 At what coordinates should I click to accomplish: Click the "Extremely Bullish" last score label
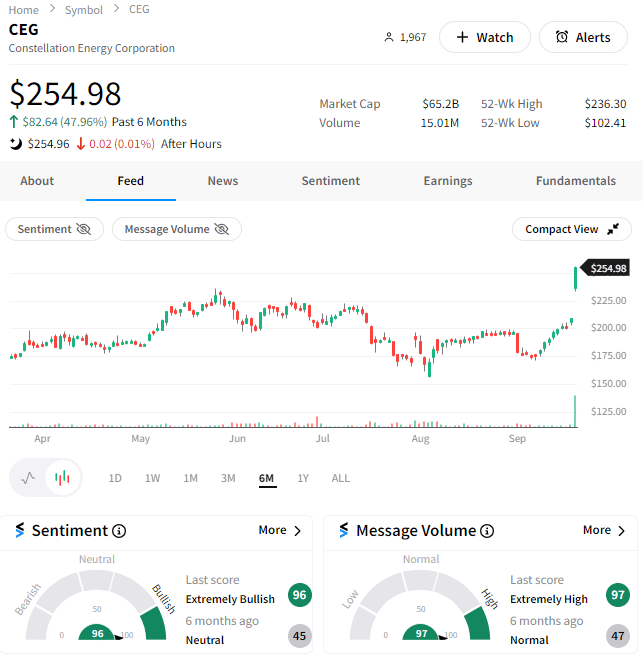pyautogui.click(x=230, y=599)
